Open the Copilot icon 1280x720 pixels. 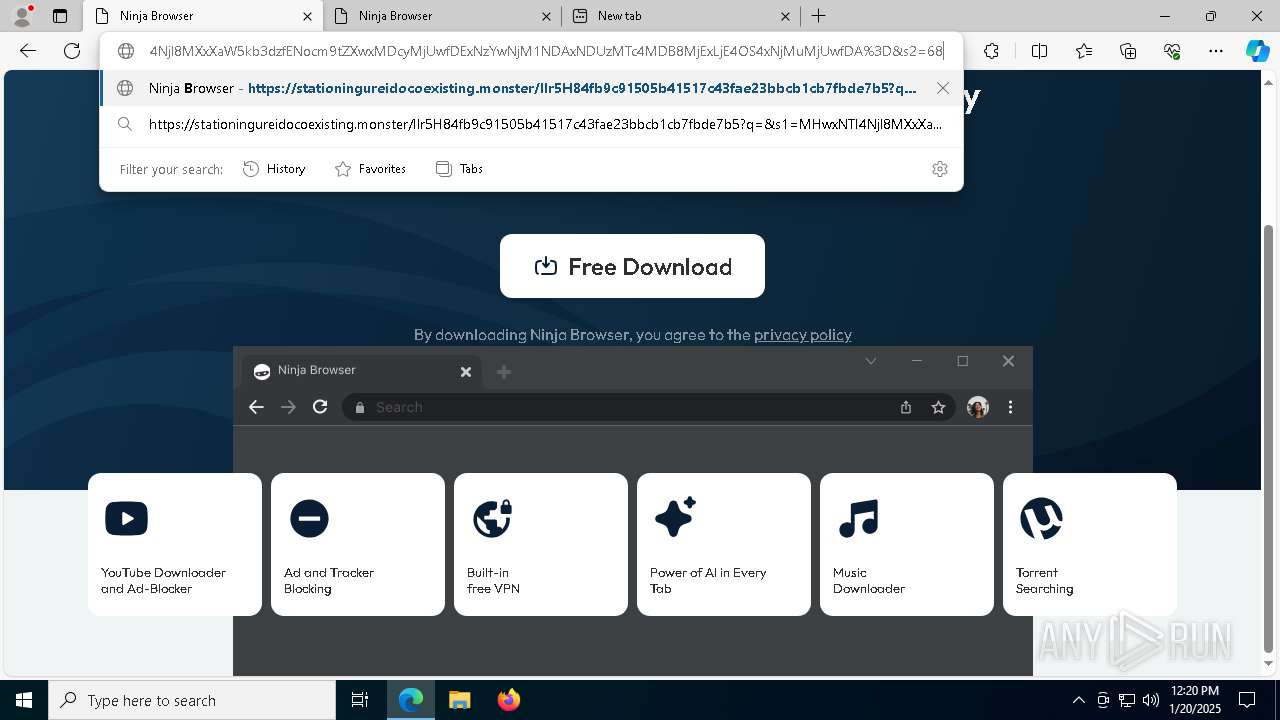1257,51
